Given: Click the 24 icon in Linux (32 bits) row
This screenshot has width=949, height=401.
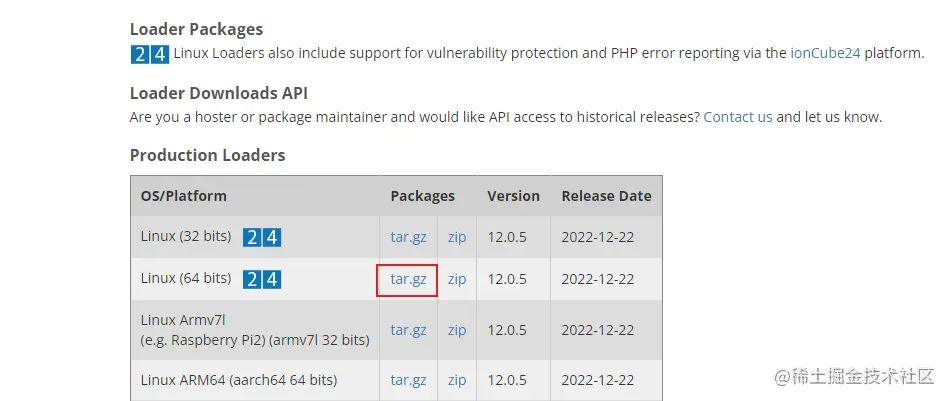Looking at the screenshot, I should (262, 238).
